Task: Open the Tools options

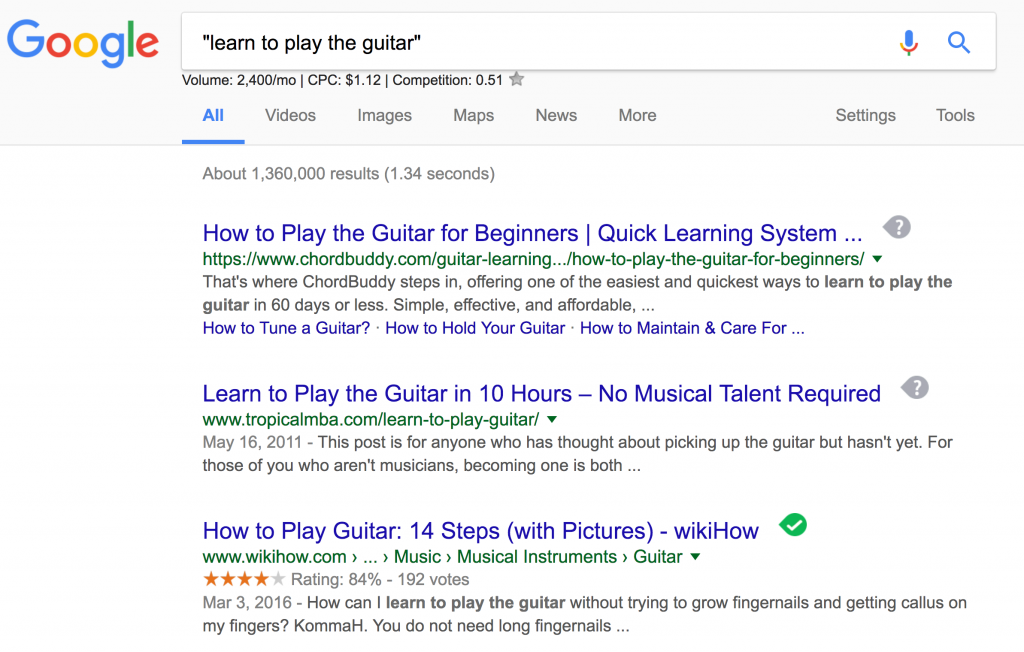Action: click(x=955, y=116)
